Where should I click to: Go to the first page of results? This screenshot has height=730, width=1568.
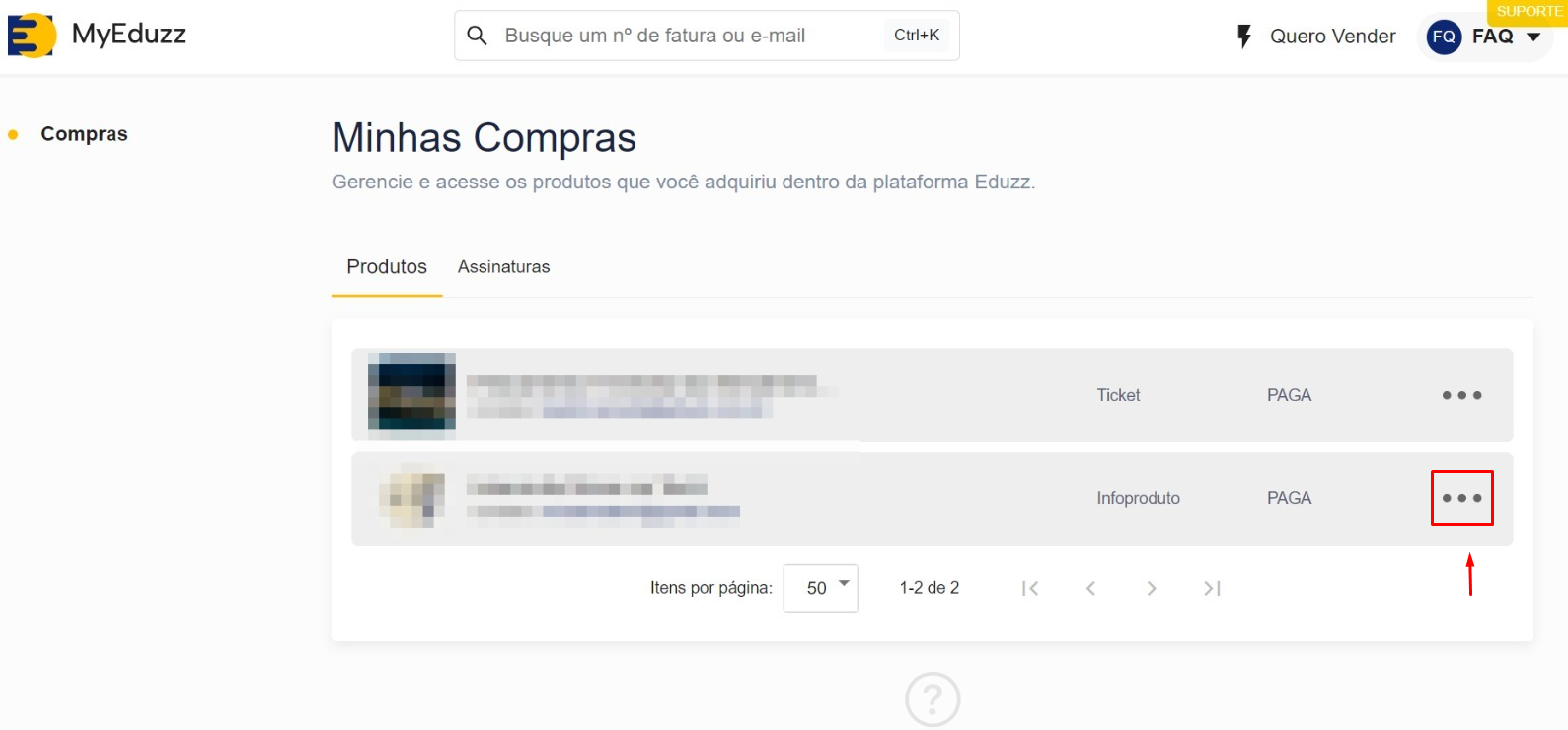(x=1030, y=589)
